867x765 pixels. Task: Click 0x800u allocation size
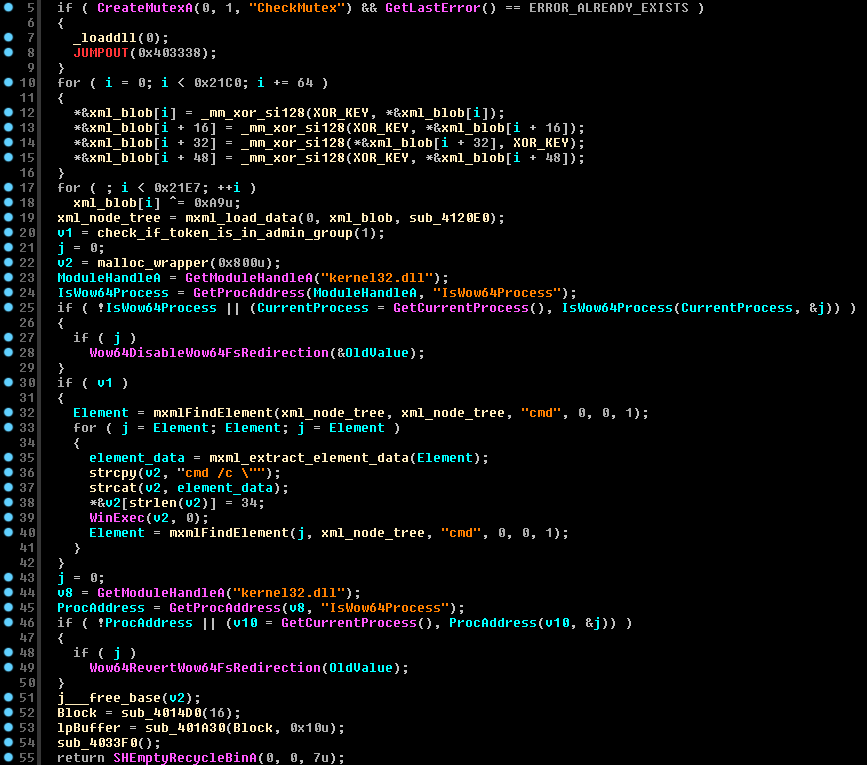[x=241, y=263]
